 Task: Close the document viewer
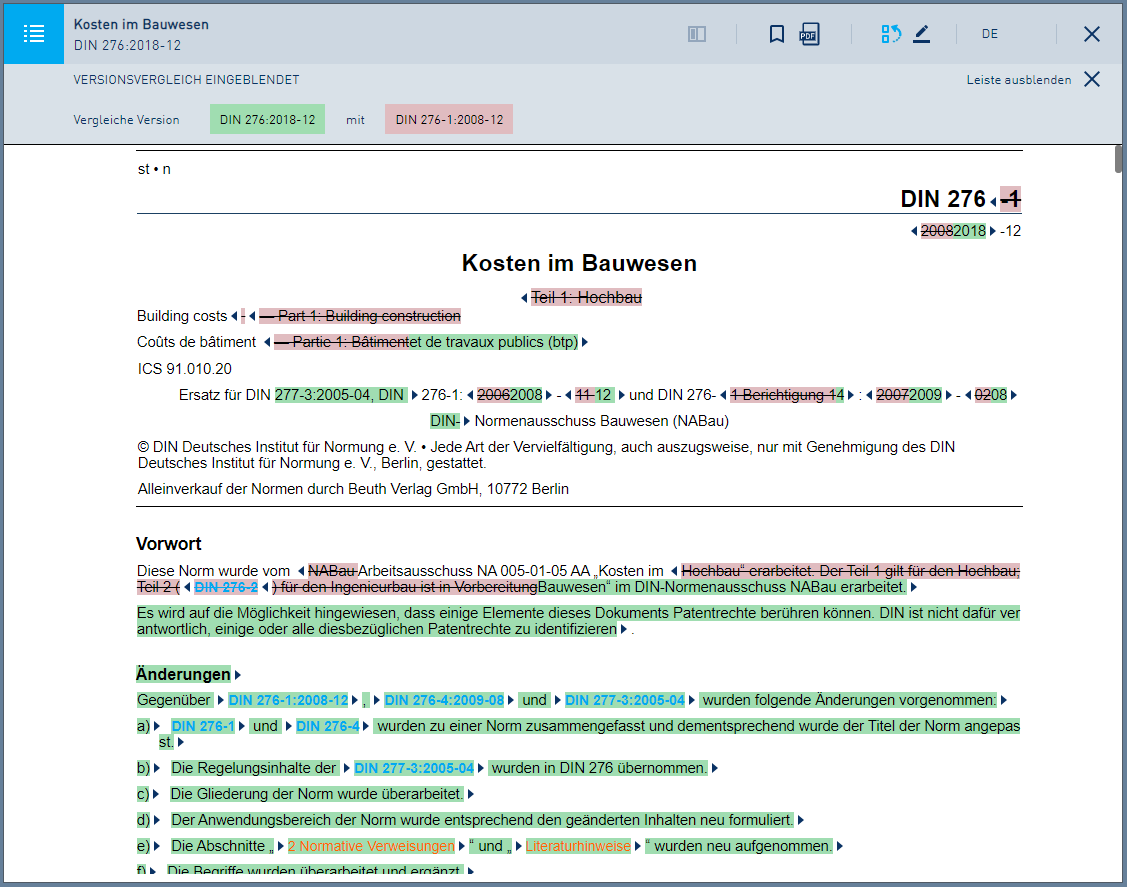point(1092,34)
